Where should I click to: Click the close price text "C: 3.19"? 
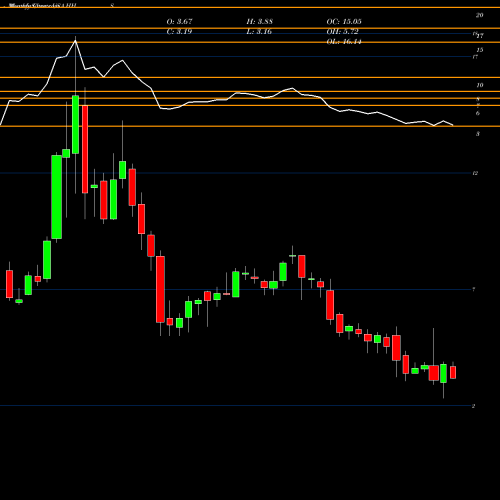tap(179, 32)
